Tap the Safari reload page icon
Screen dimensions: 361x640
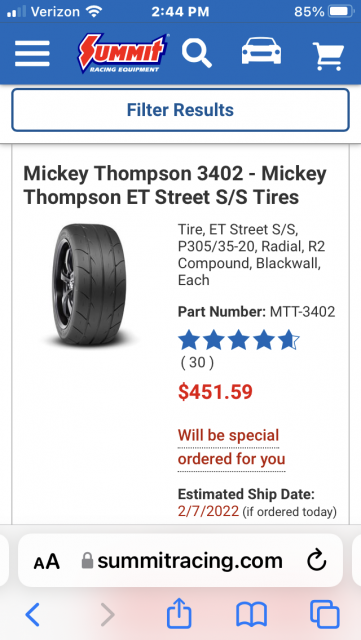pyautogui.click(x=317, y=561)
